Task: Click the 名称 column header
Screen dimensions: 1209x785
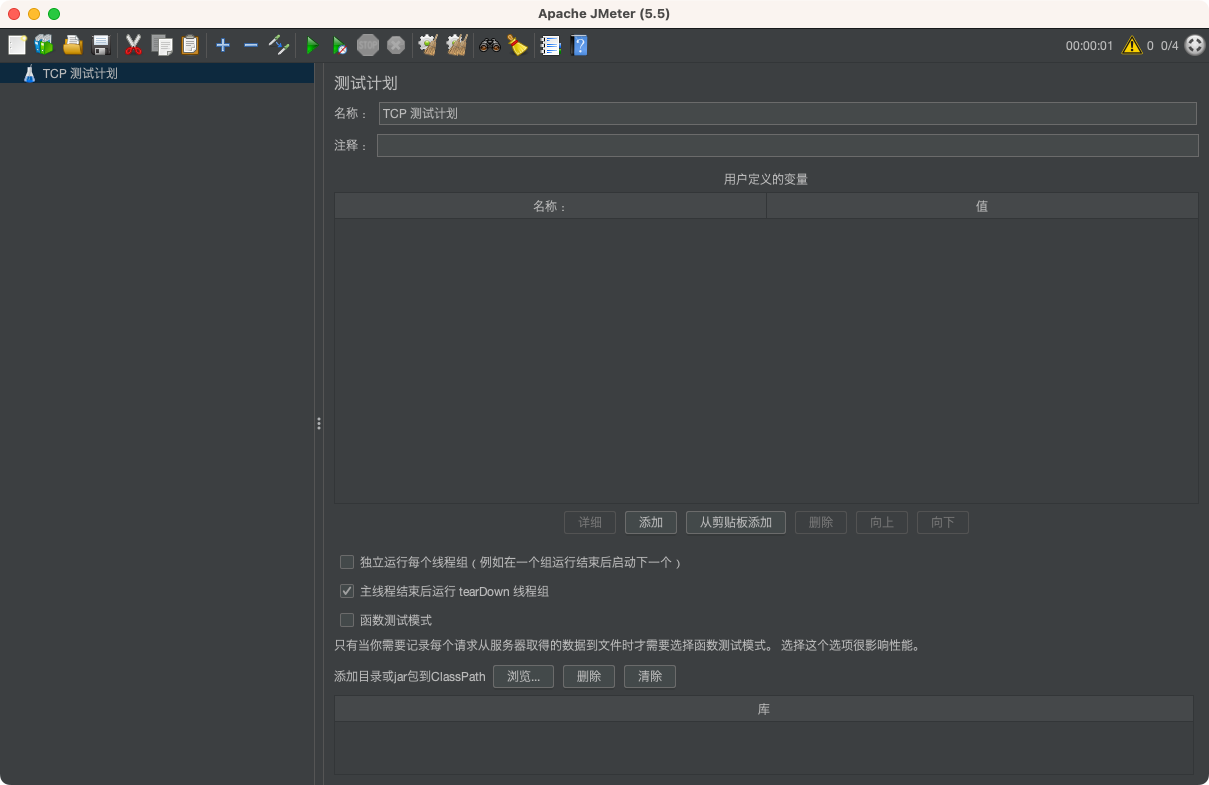Action: pyautogui.click(x=549, y=205)
